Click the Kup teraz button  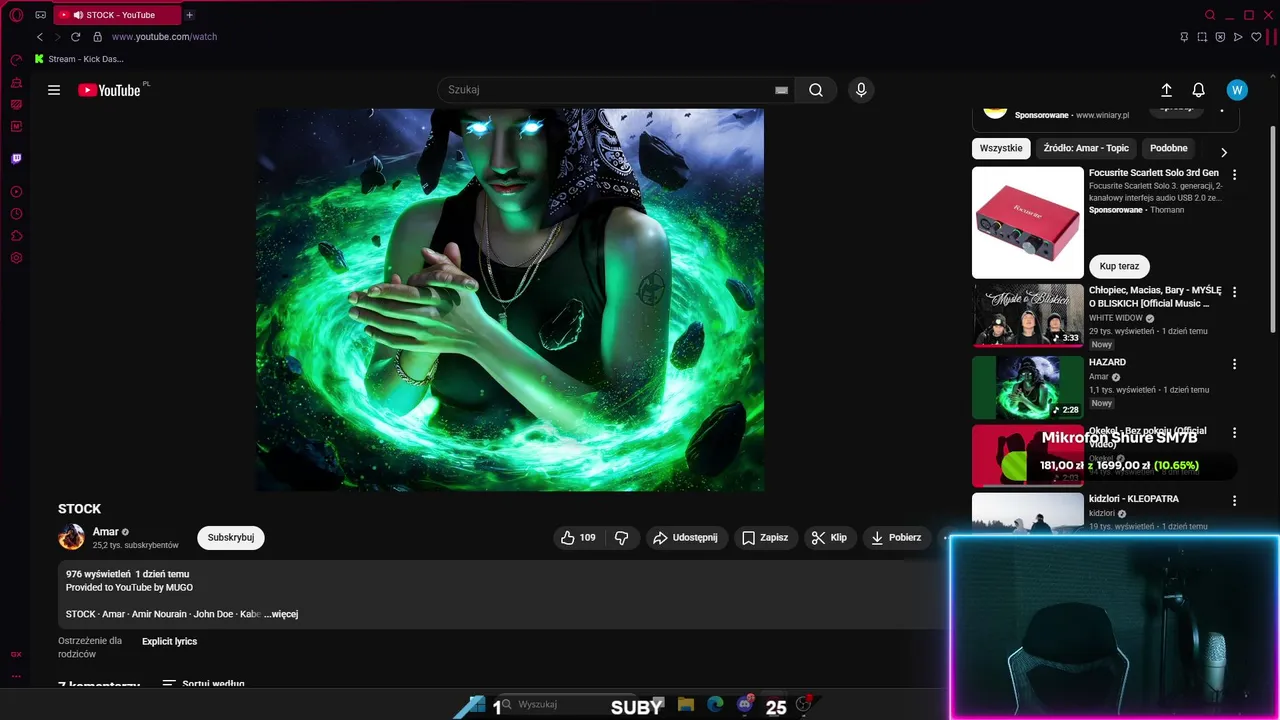(1119, 266)
